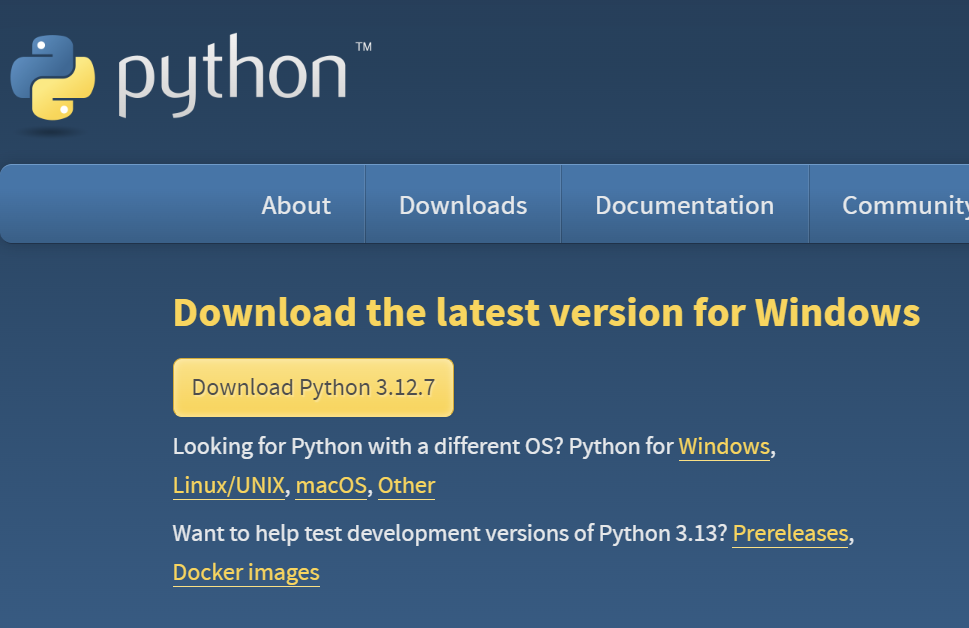The height and width of the screenshot is (628, 969).
Task: Open the Downloads menu
Action: 463,205
